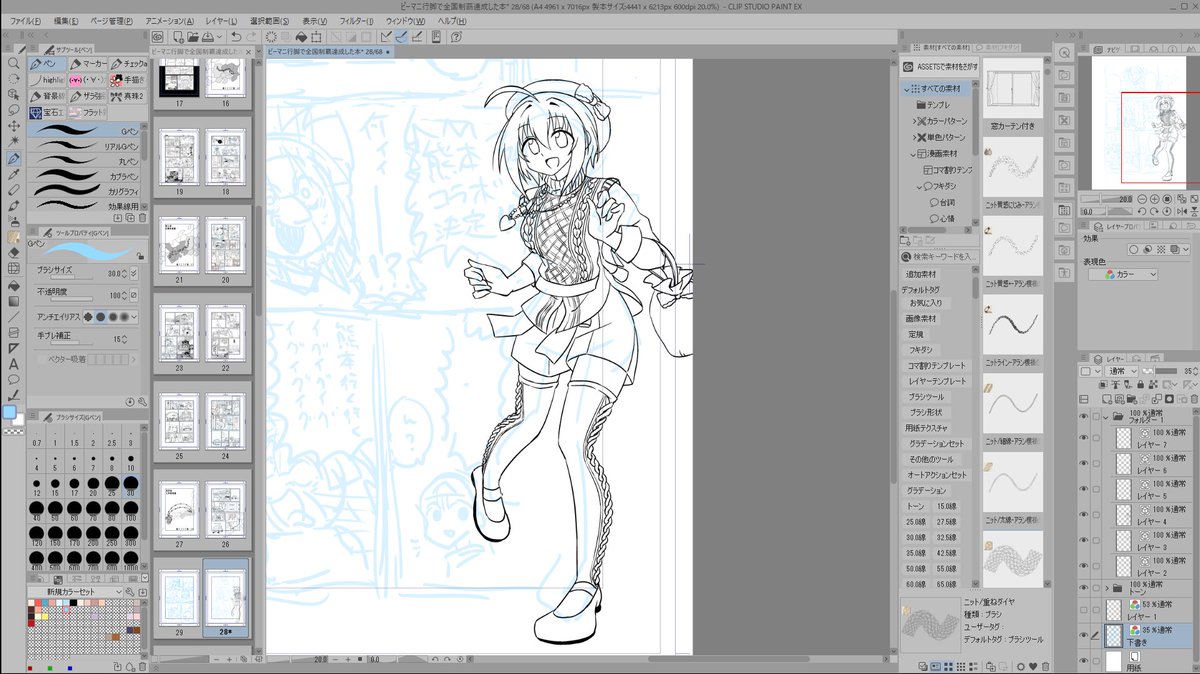
Task: Expand 単色パターン material folder
Action: (914, 137)
